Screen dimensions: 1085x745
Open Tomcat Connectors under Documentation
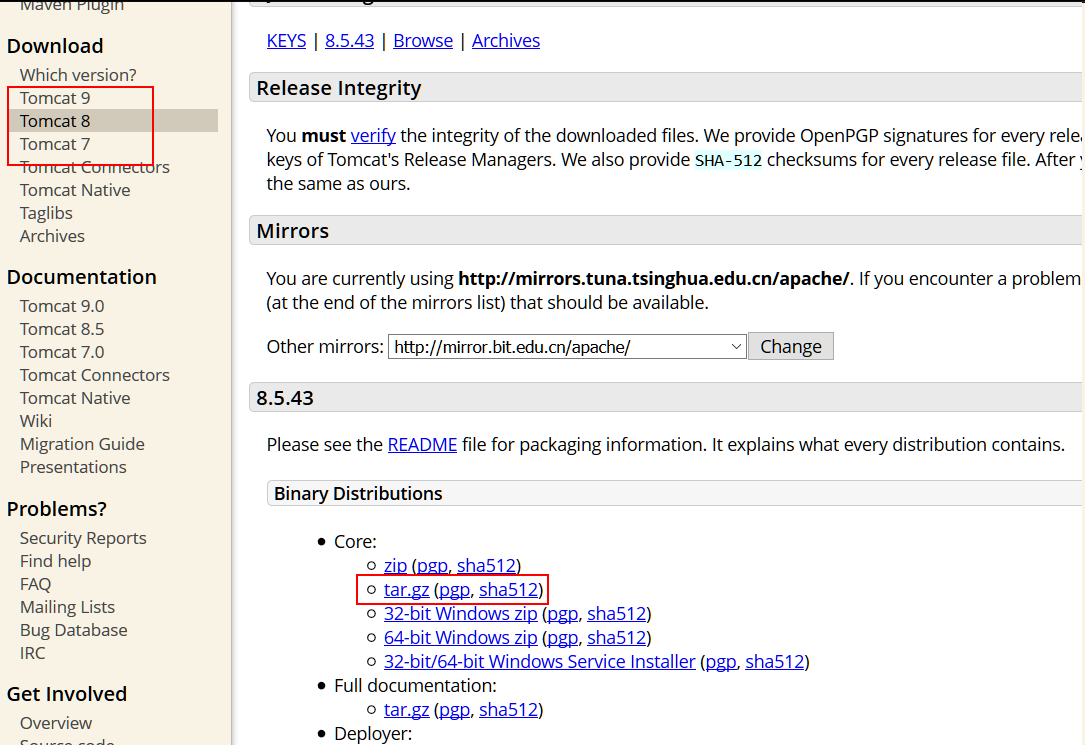(95, 375)
